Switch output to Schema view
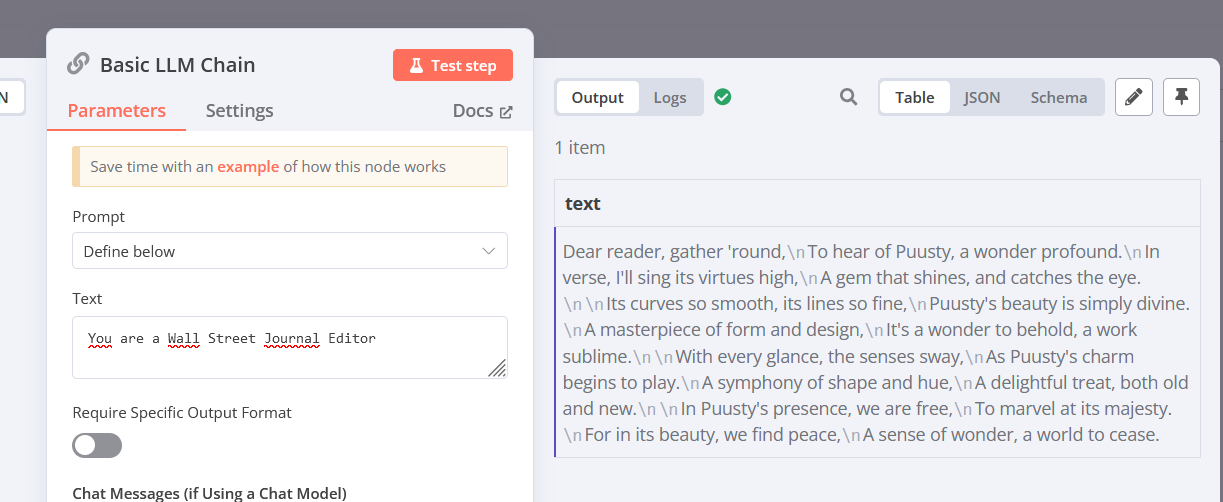This screenshot has width=1223, height=502. click(x=1059, y=97)
